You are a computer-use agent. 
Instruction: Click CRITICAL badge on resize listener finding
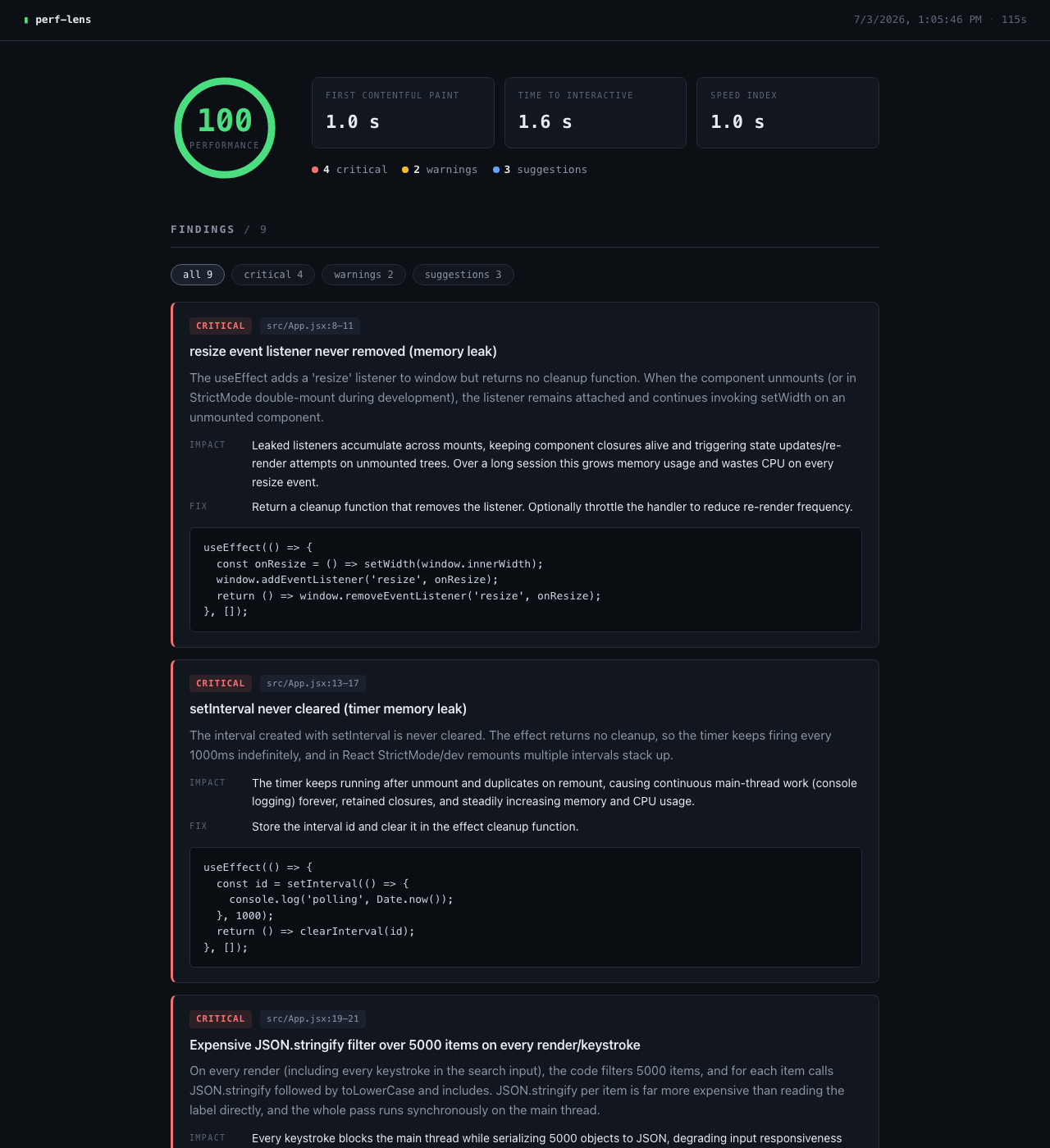[x=221, y=326]
